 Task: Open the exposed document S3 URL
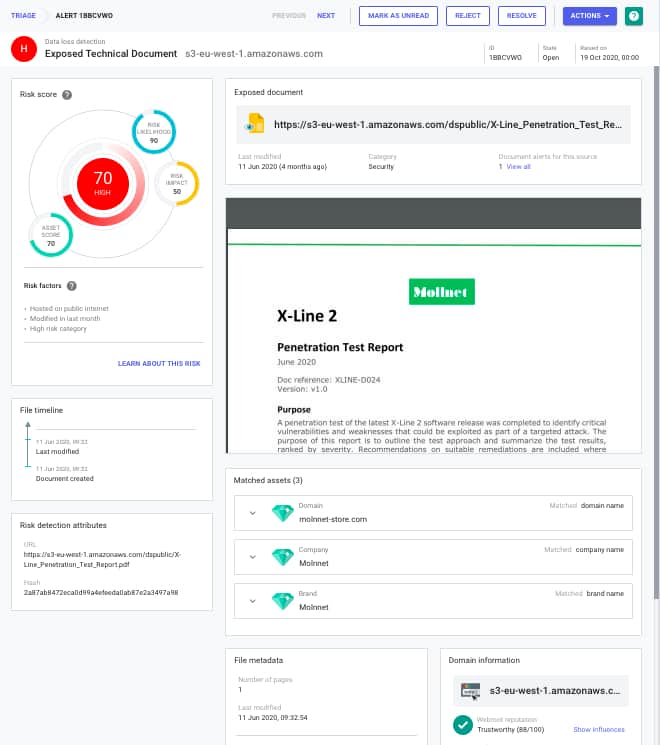click(448, 124)
